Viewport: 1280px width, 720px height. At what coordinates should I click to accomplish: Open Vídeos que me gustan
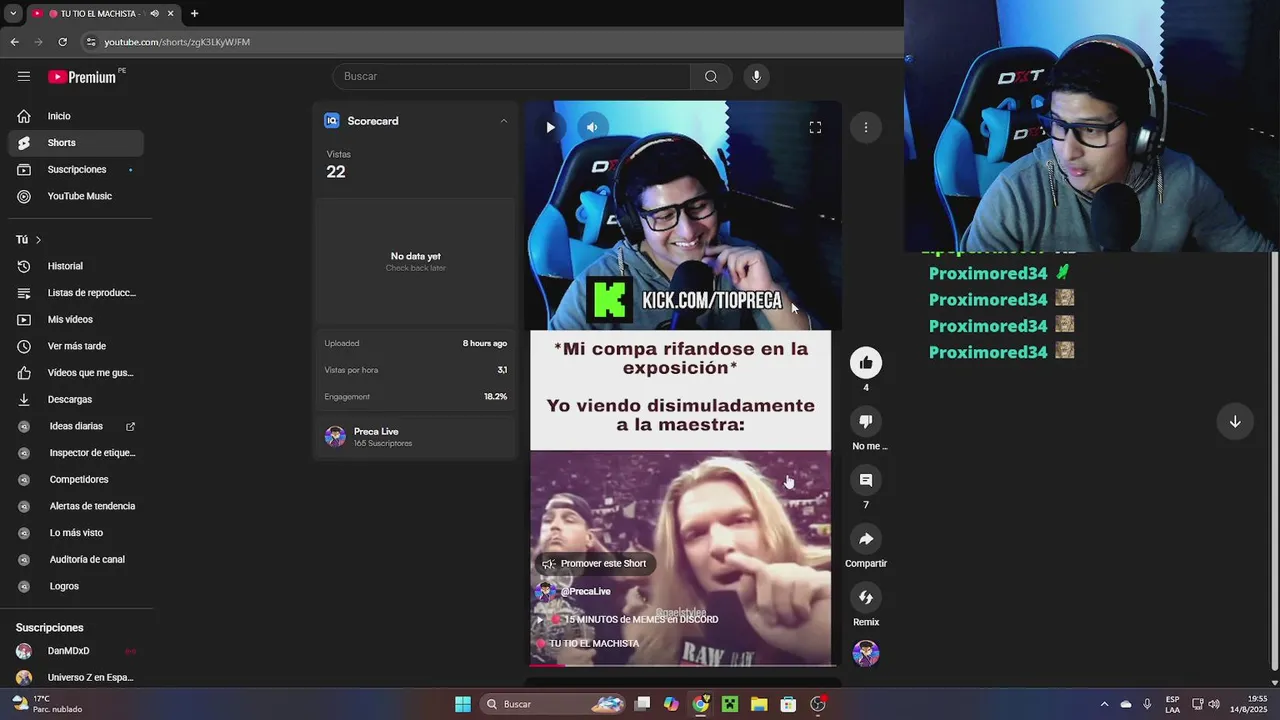coord(76,373)
